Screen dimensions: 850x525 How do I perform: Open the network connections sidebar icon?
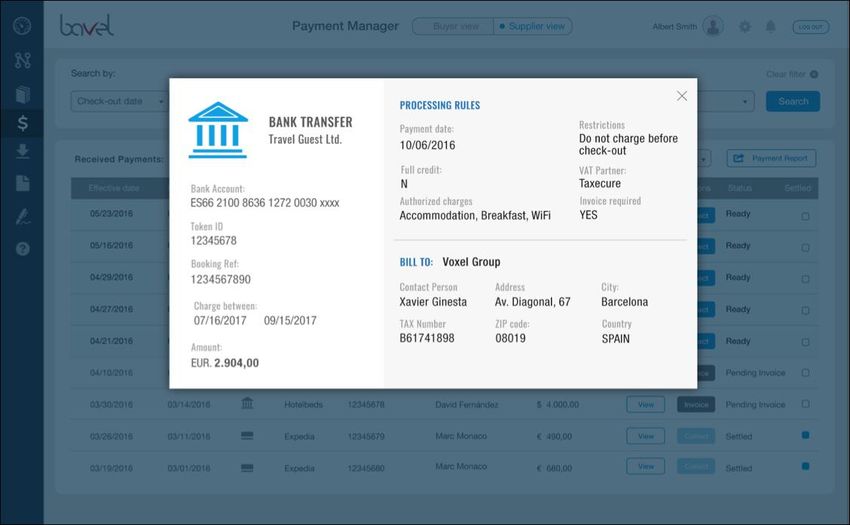pyautogui.click(x=22, y=60)
